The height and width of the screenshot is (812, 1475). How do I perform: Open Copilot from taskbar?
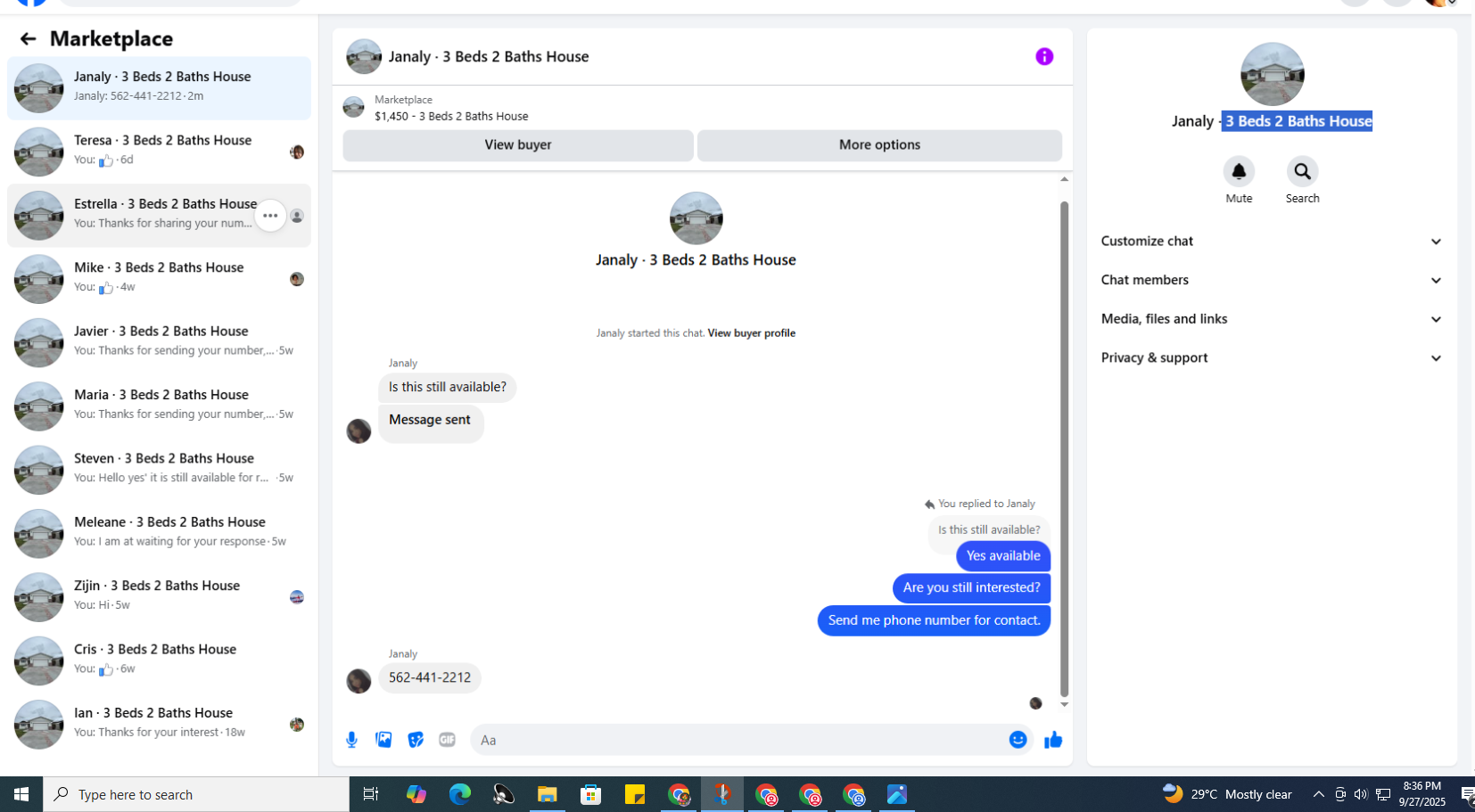tap(416, 794)
